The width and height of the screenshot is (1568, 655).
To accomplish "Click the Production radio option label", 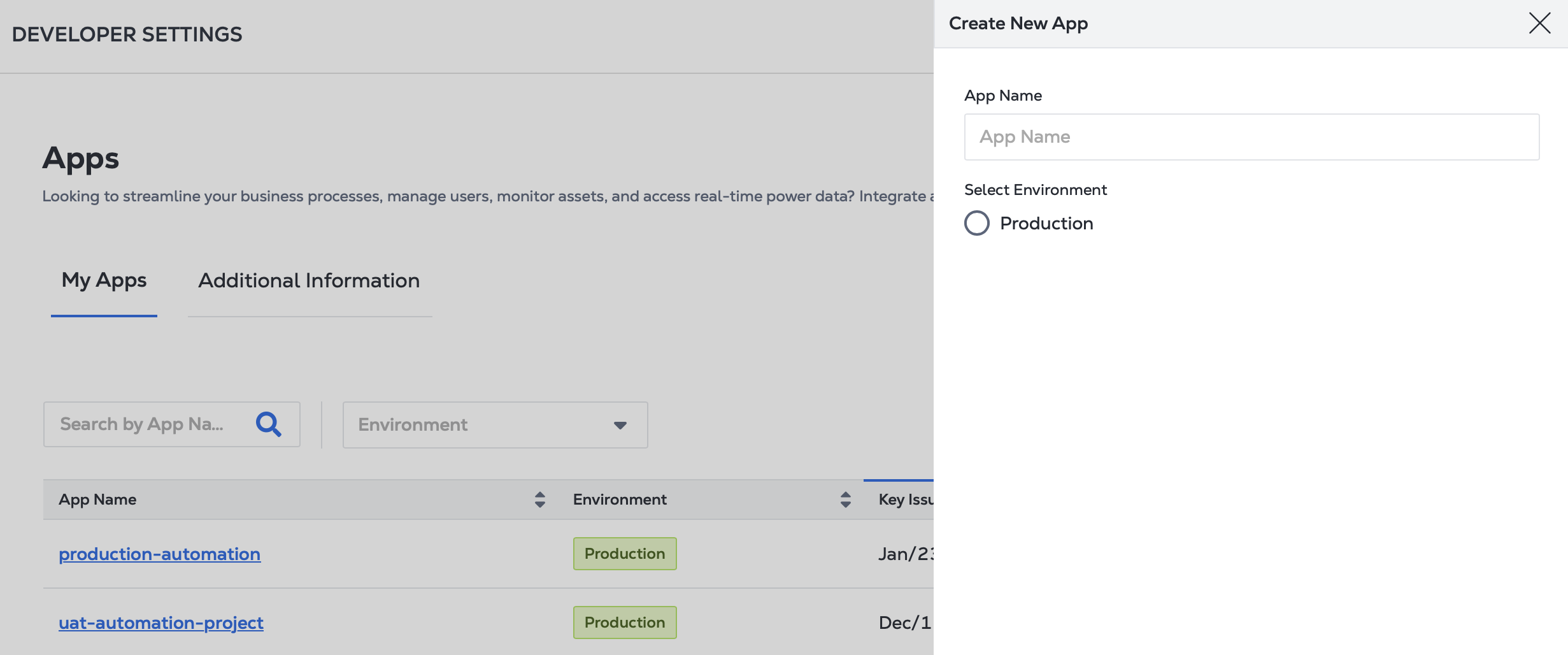I will coord(1046,224).
